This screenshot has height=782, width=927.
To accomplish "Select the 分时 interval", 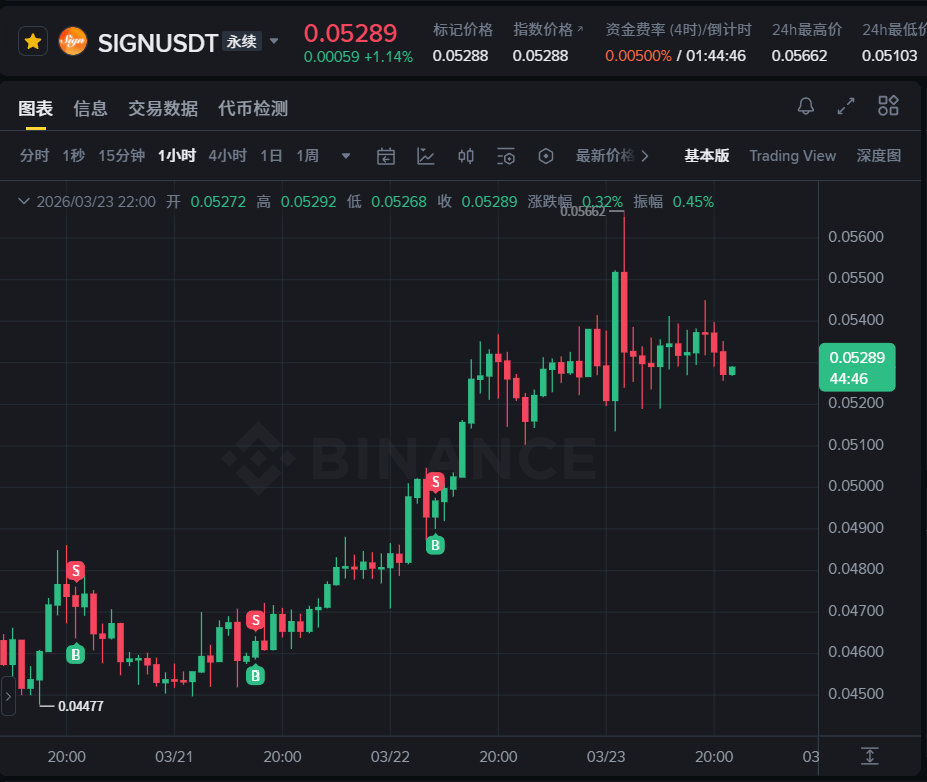I will [34, 155].
